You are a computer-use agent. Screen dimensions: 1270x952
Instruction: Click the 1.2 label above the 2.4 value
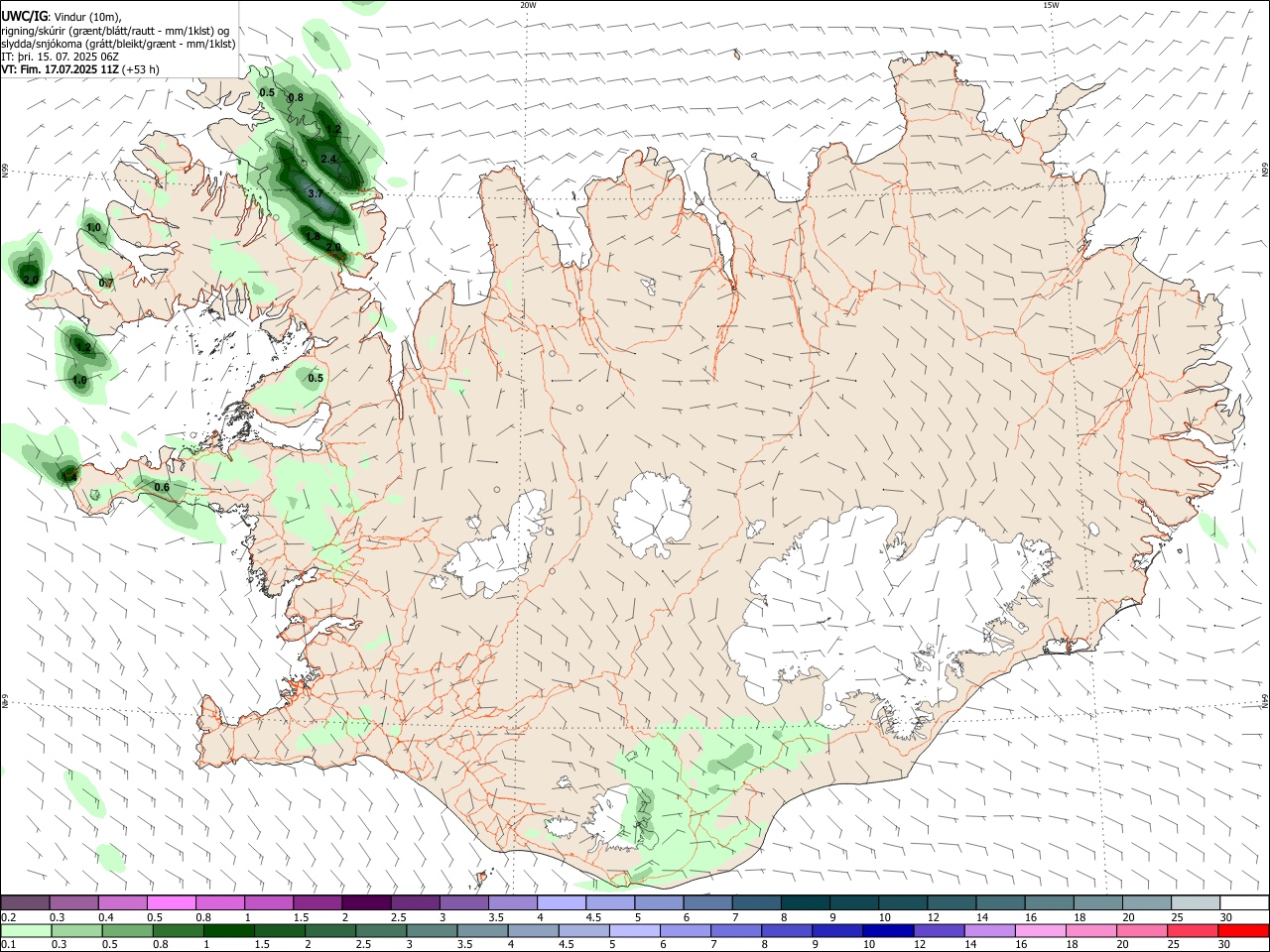(x=334, y=130)
